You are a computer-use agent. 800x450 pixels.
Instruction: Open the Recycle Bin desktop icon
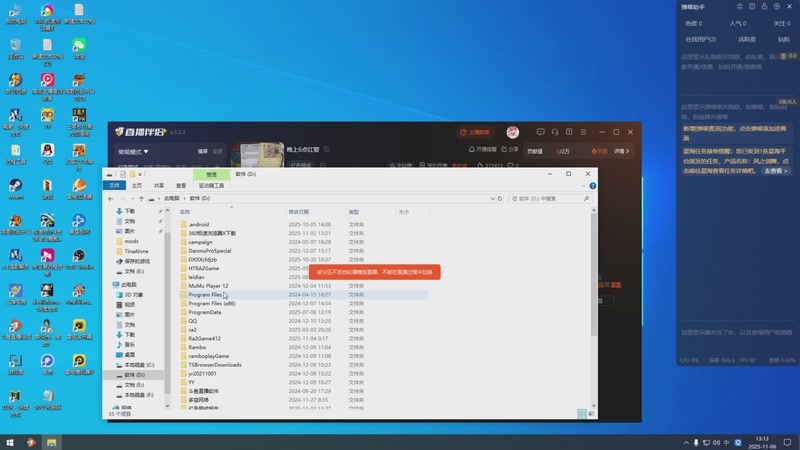click(x=15, y=48)
